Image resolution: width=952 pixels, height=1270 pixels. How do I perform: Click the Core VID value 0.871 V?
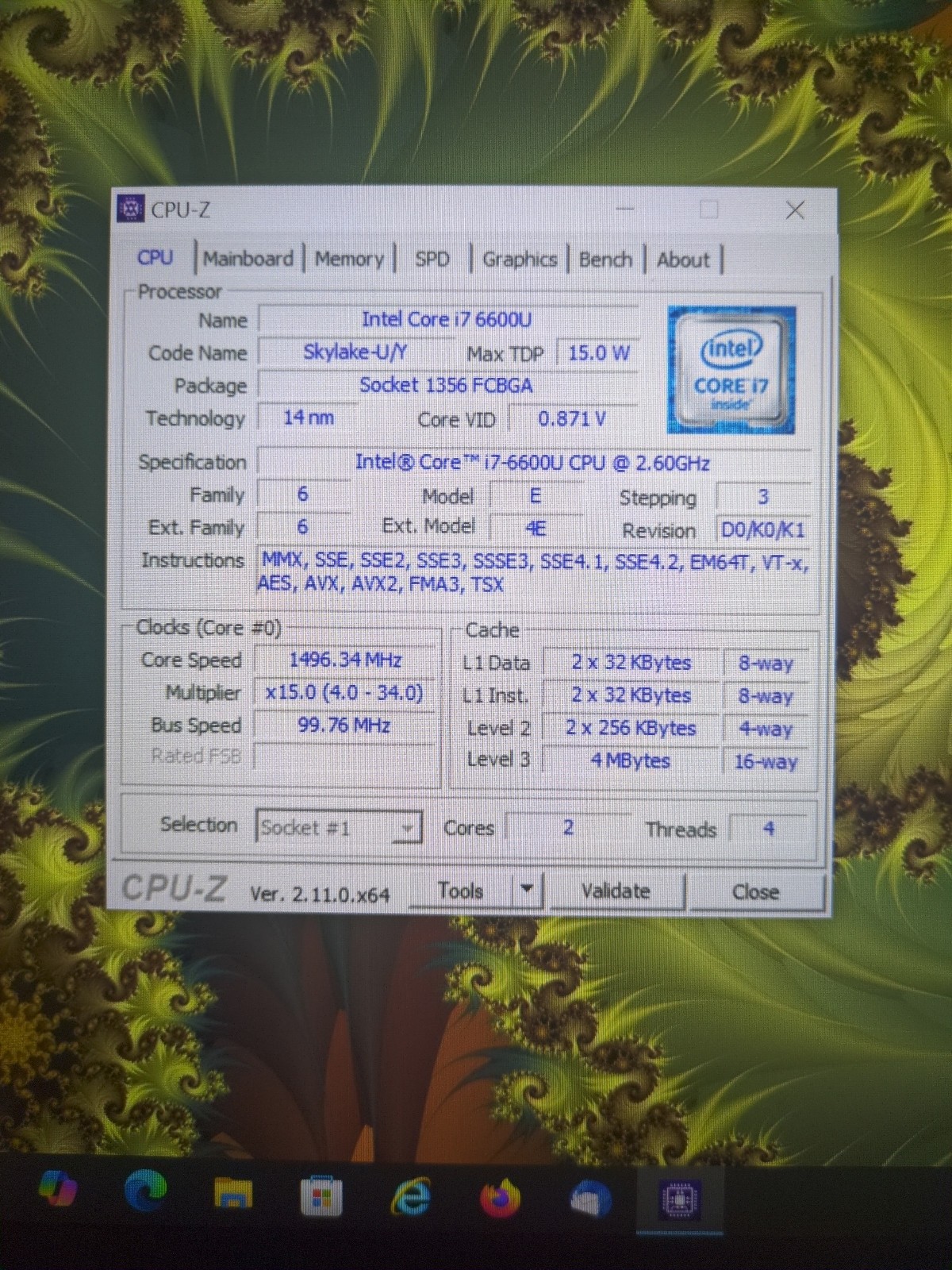coord(572,418)
